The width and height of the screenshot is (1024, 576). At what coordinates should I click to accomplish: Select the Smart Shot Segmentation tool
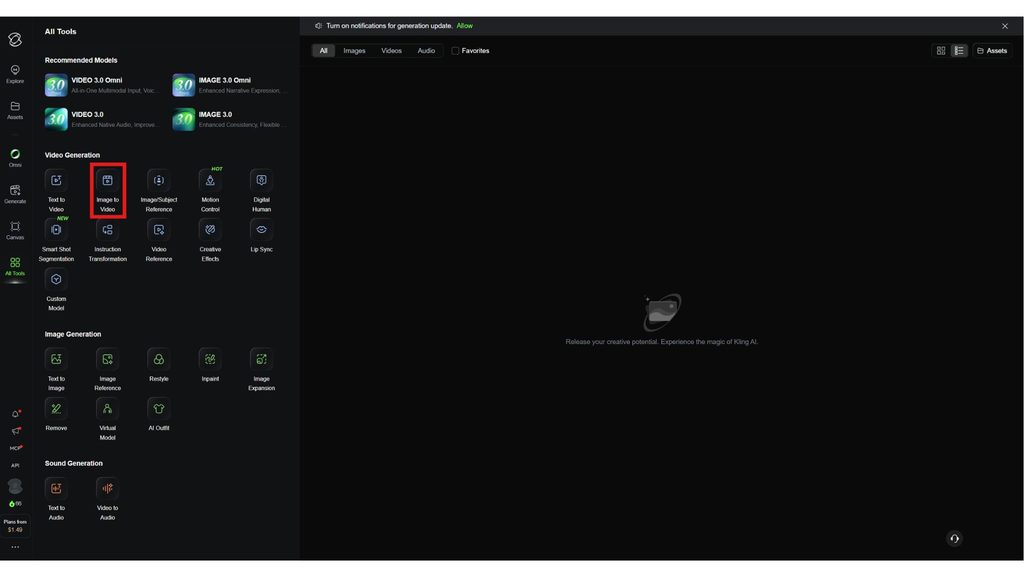[56, 240]
